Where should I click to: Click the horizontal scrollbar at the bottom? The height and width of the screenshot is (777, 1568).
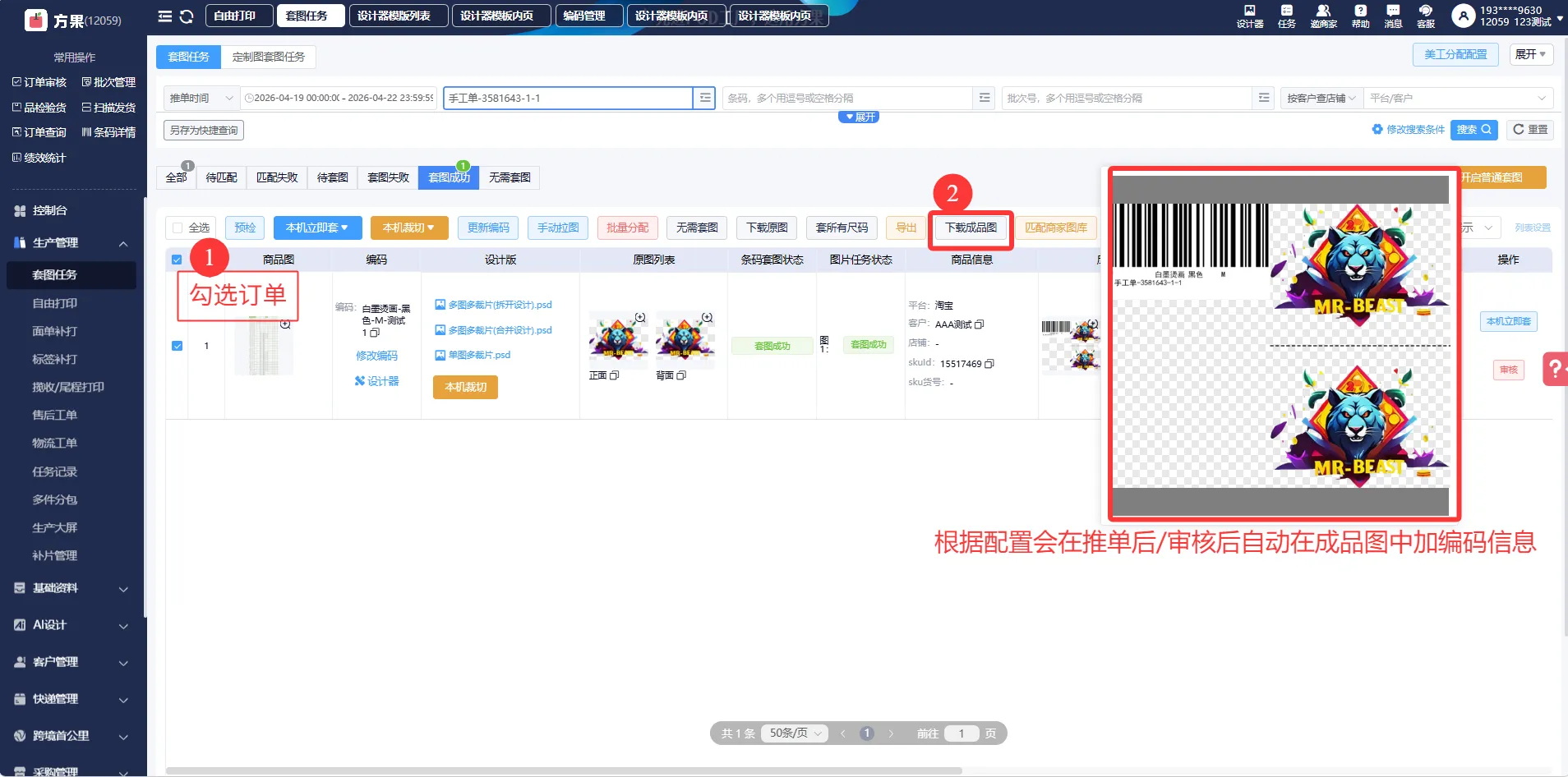(564, 770)
